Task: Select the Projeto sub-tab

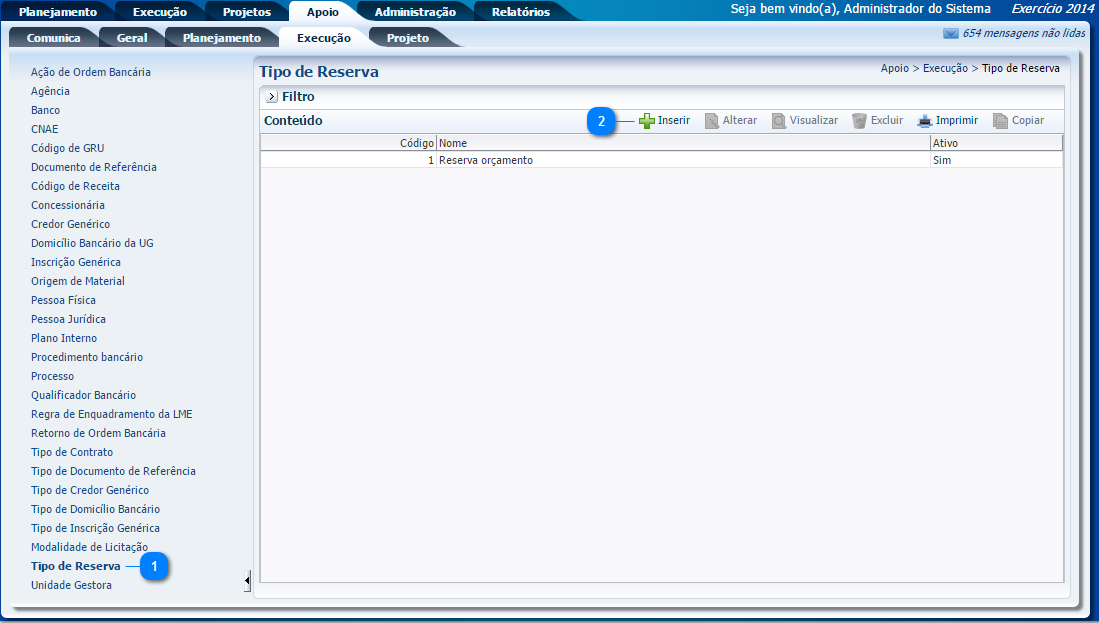Action: (x=407, y=38)
